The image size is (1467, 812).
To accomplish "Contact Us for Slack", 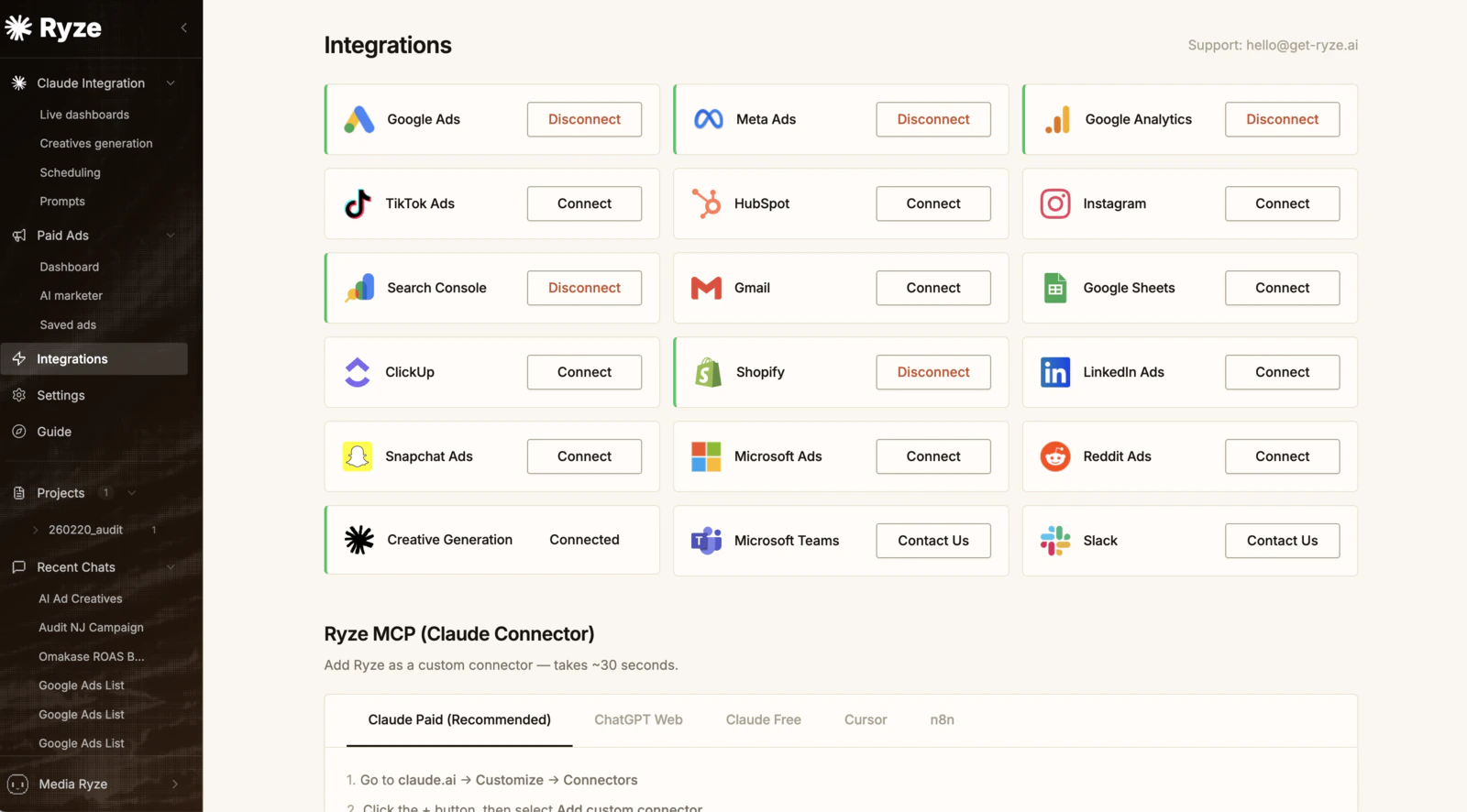I will [1282, 541].
